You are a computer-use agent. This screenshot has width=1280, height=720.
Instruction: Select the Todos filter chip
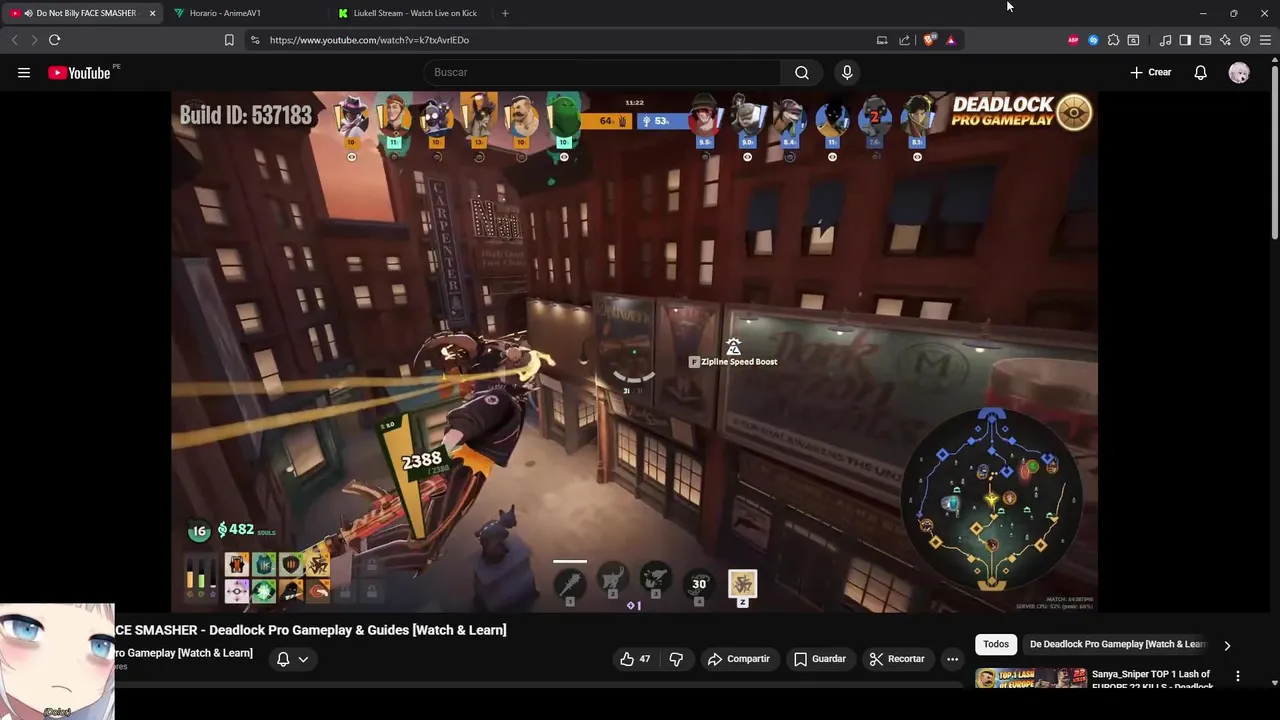point(996,644)
